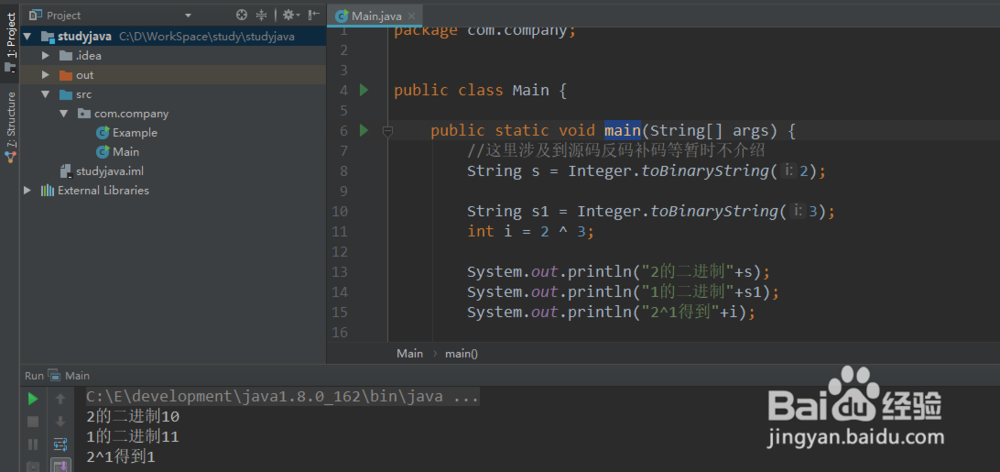
Task: Expand the out folder
Action: pyautogui.click(x=45, y=75)
